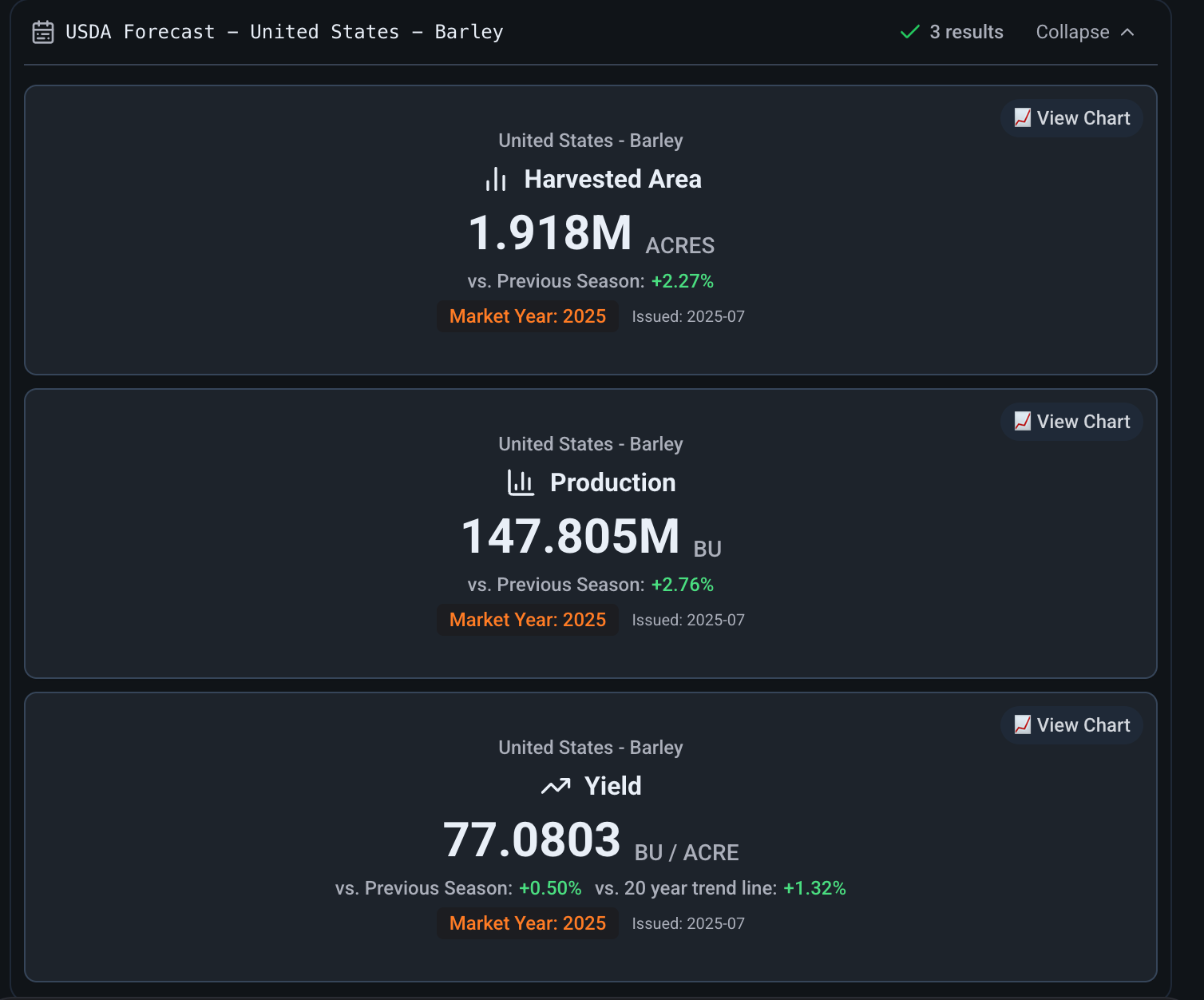The height and width of the screenshot is (1000, 1204).
Task: Click the 1.918M acres harvested area value
Action: pyautogui.click(x=550, y=233)
